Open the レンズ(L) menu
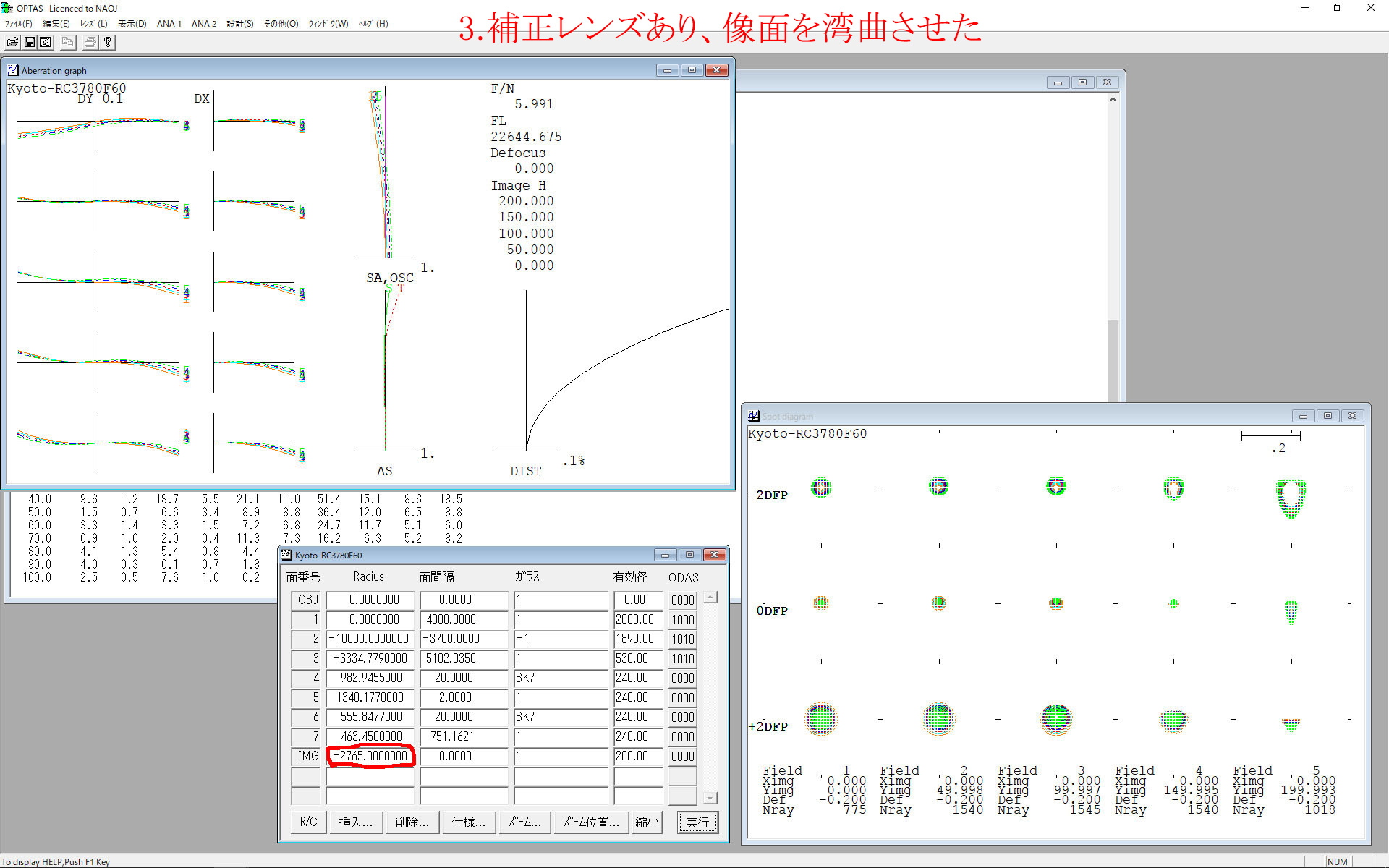 pyautogui.click(x=93, y=24)
